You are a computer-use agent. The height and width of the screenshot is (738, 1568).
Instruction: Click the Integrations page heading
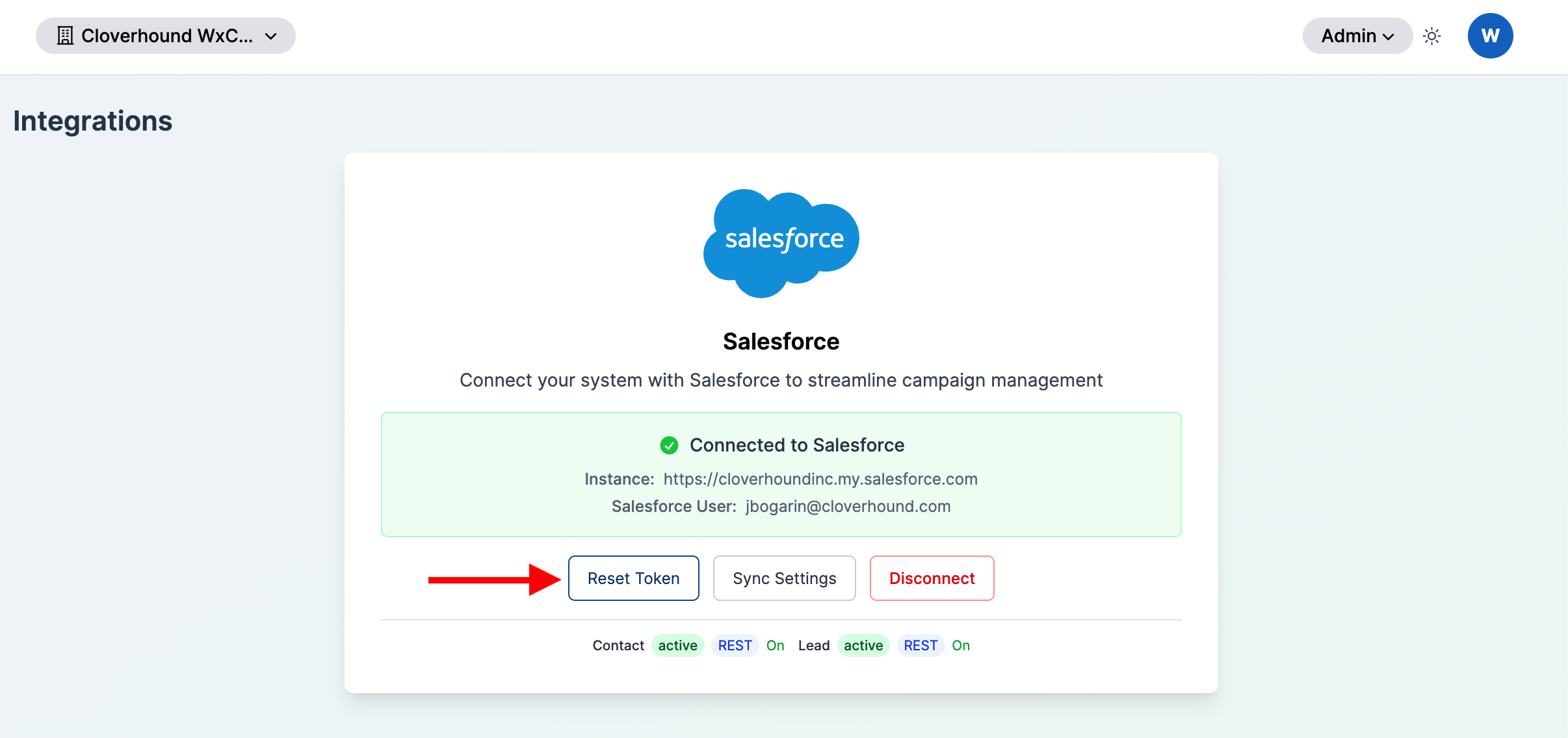tap(93, 121)
